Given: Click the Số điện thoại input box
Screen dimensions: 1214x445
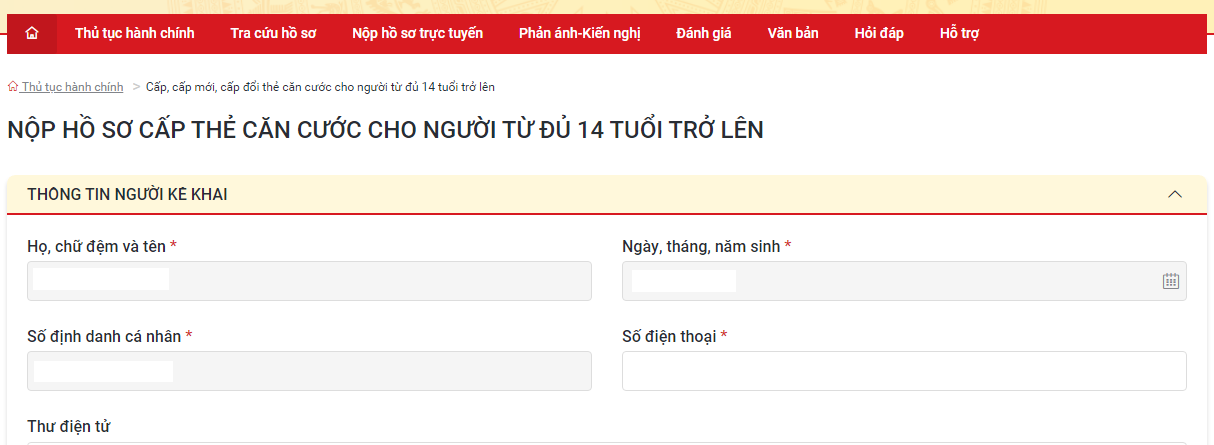Looking at the screenshot, I should pyautogui.click(x=904, y=371).
